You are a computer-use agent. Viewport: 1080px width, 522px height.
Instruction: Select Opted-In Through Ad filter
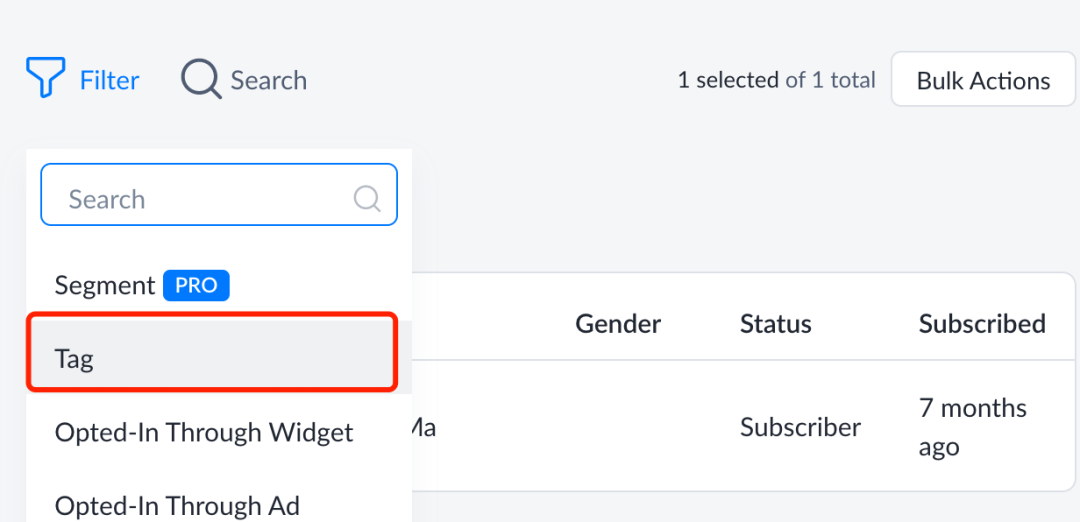tap(178, 506)
